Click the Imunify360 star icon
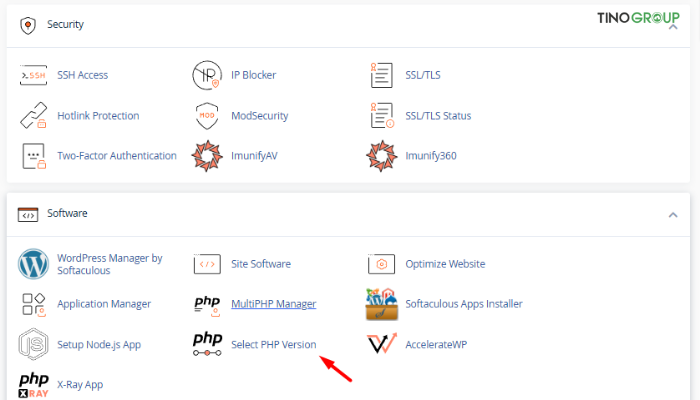The image size is (700, 400). point(381,156)
